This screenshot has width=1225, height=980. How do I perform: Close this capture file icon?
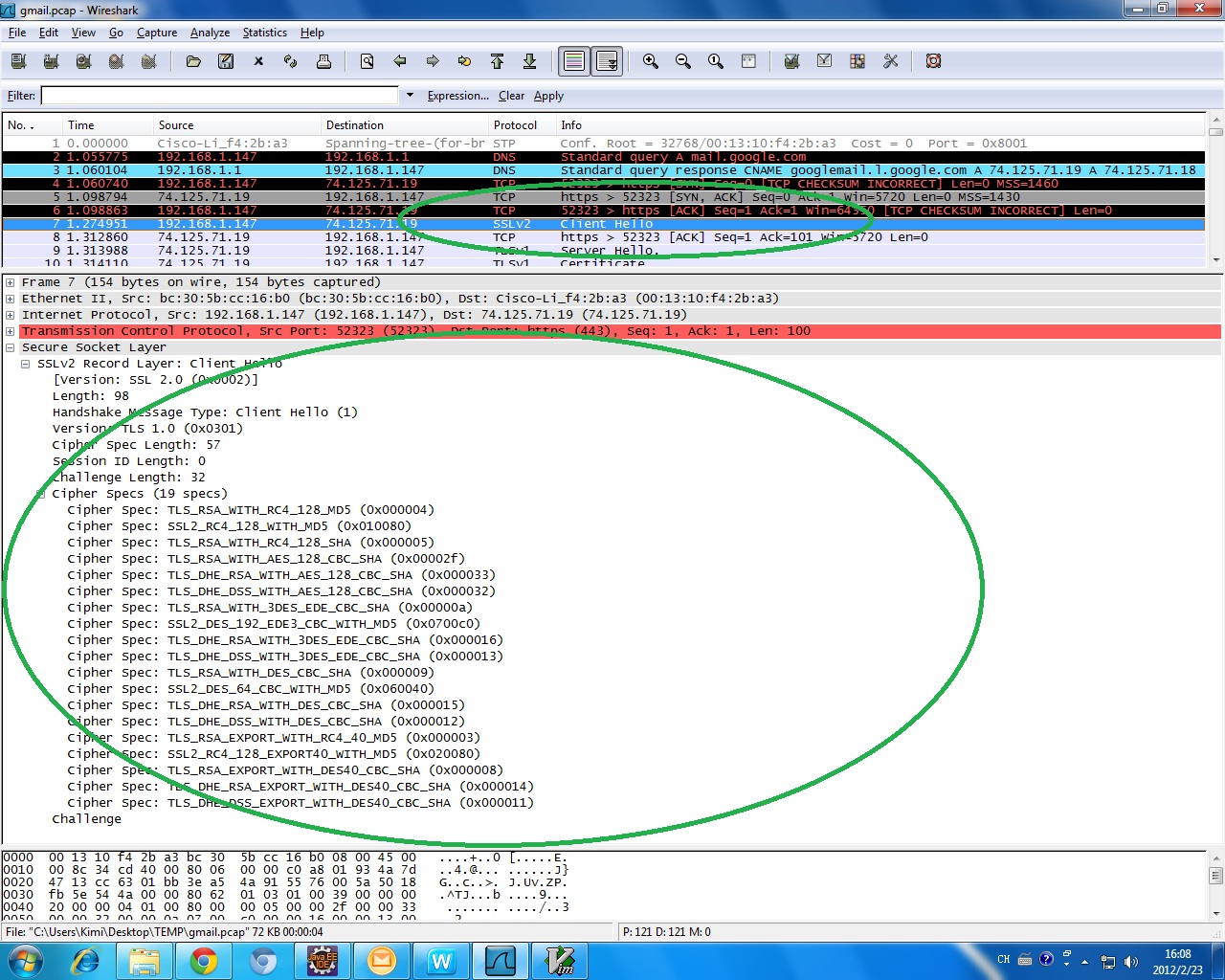258,61
